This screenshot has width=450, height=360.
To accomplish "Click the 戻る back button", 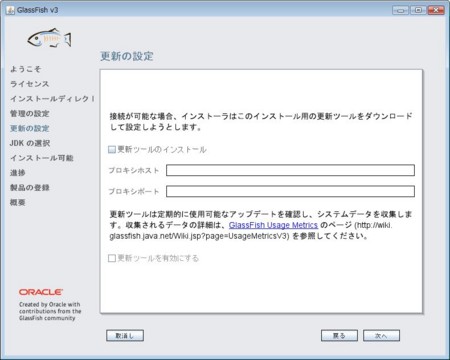I will pos(339,336).
